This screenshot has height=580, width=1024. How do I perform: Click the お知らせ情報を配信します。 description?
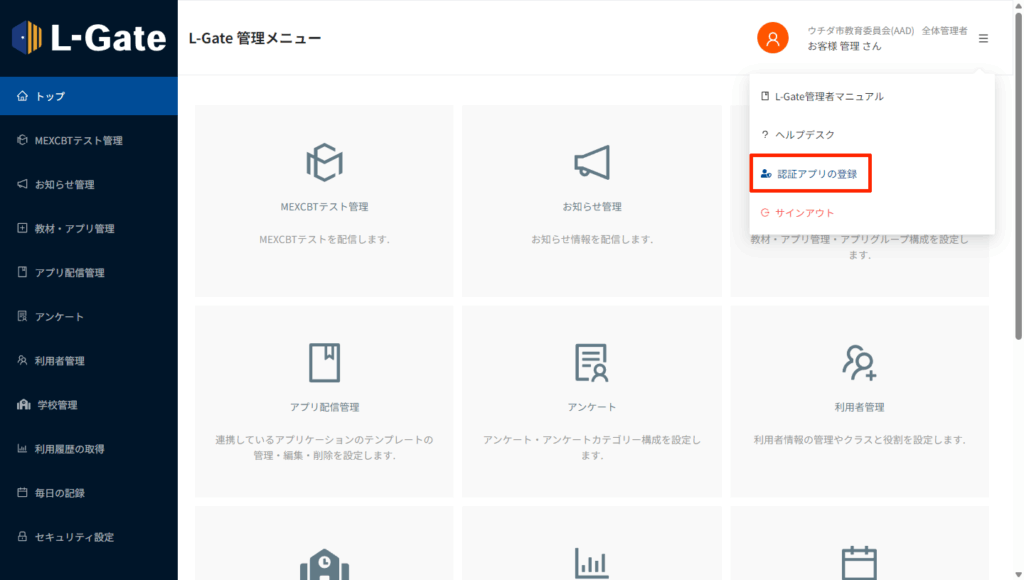[x=592, y=239]
